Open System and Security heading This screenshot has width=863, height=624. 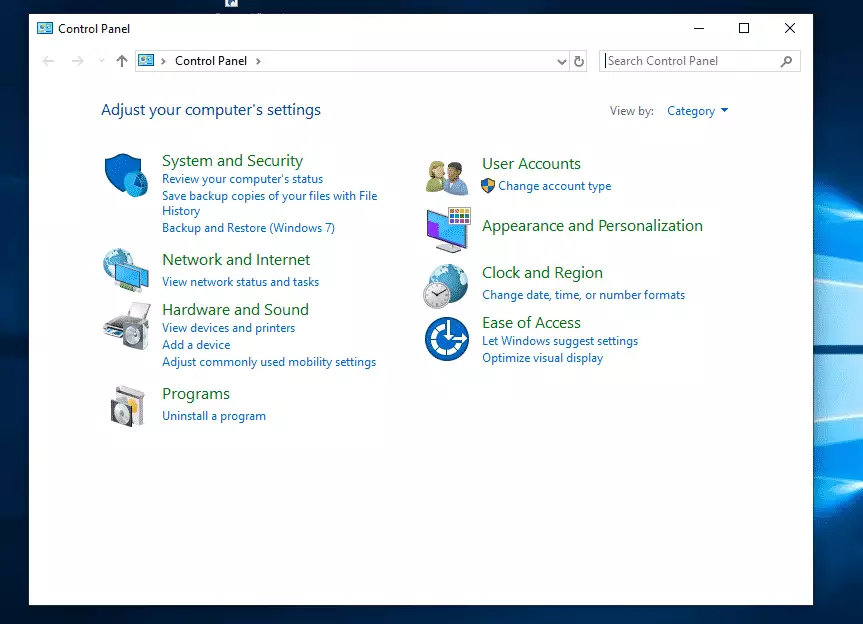tap(232, 161)
